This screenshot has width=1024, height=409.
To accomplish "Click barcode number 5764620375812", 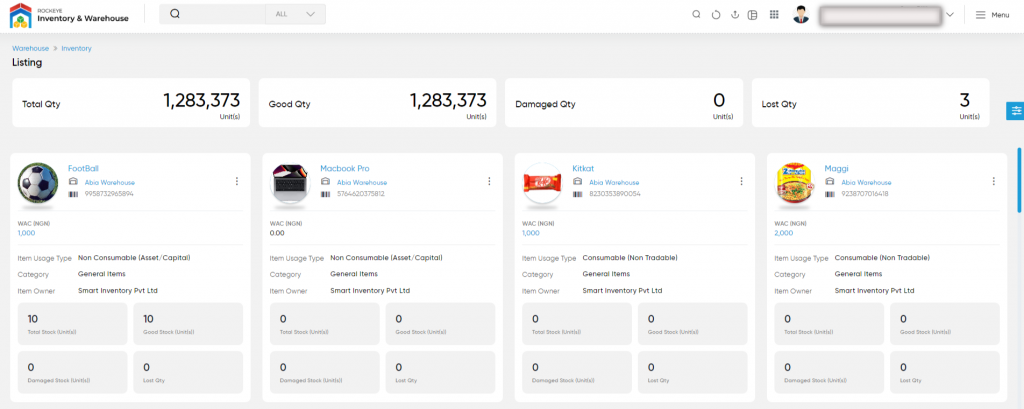I will pyautogui.click(x=360, y=194).
